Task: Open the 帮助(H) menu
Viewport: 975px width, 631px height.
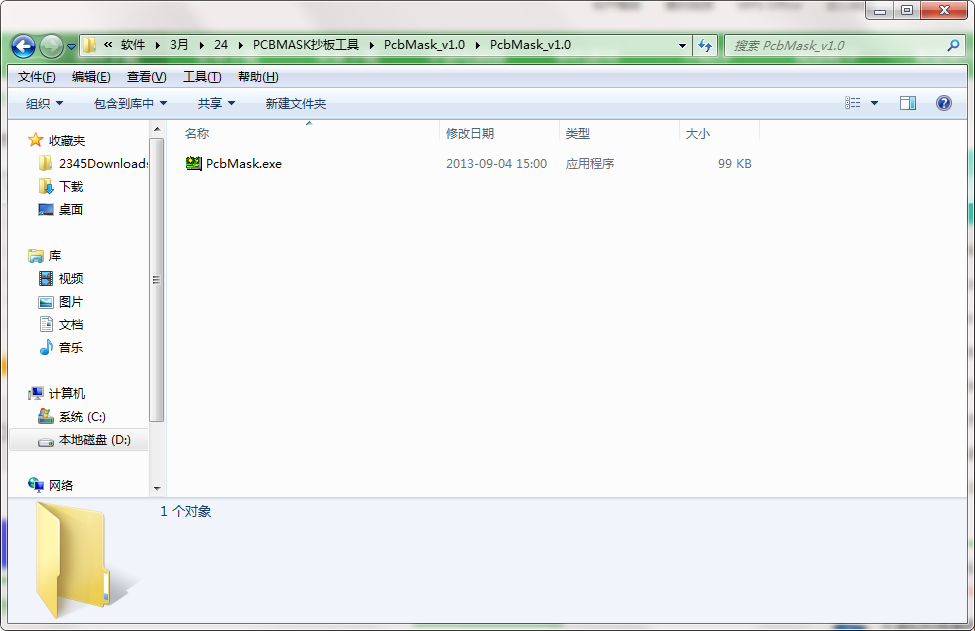Action: pos(258,76)
